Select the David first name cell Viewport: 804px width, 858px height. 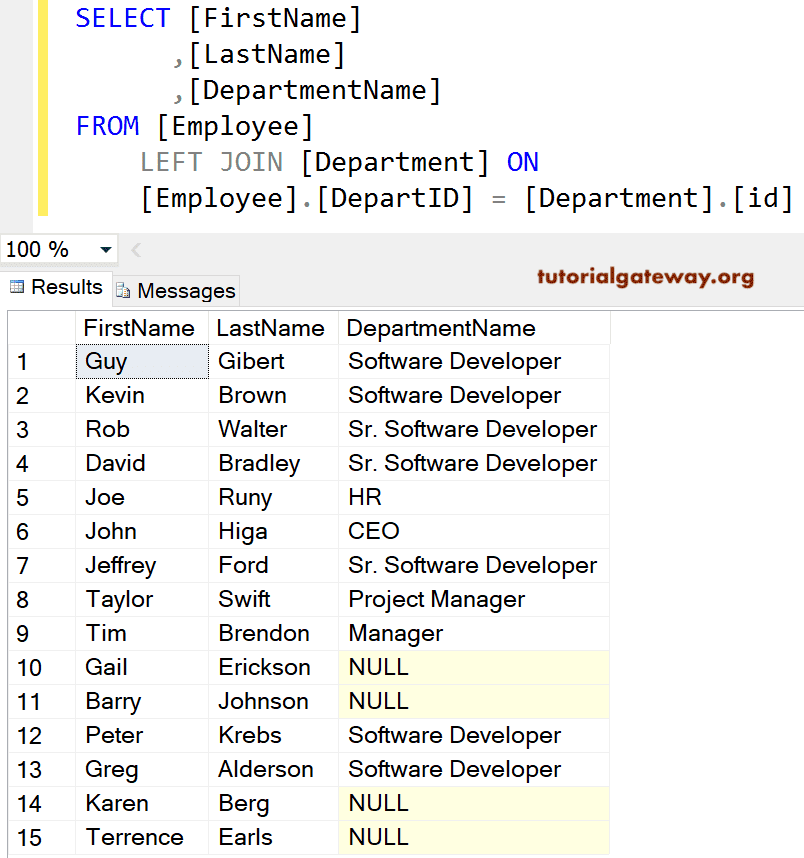tap(142, 463)
